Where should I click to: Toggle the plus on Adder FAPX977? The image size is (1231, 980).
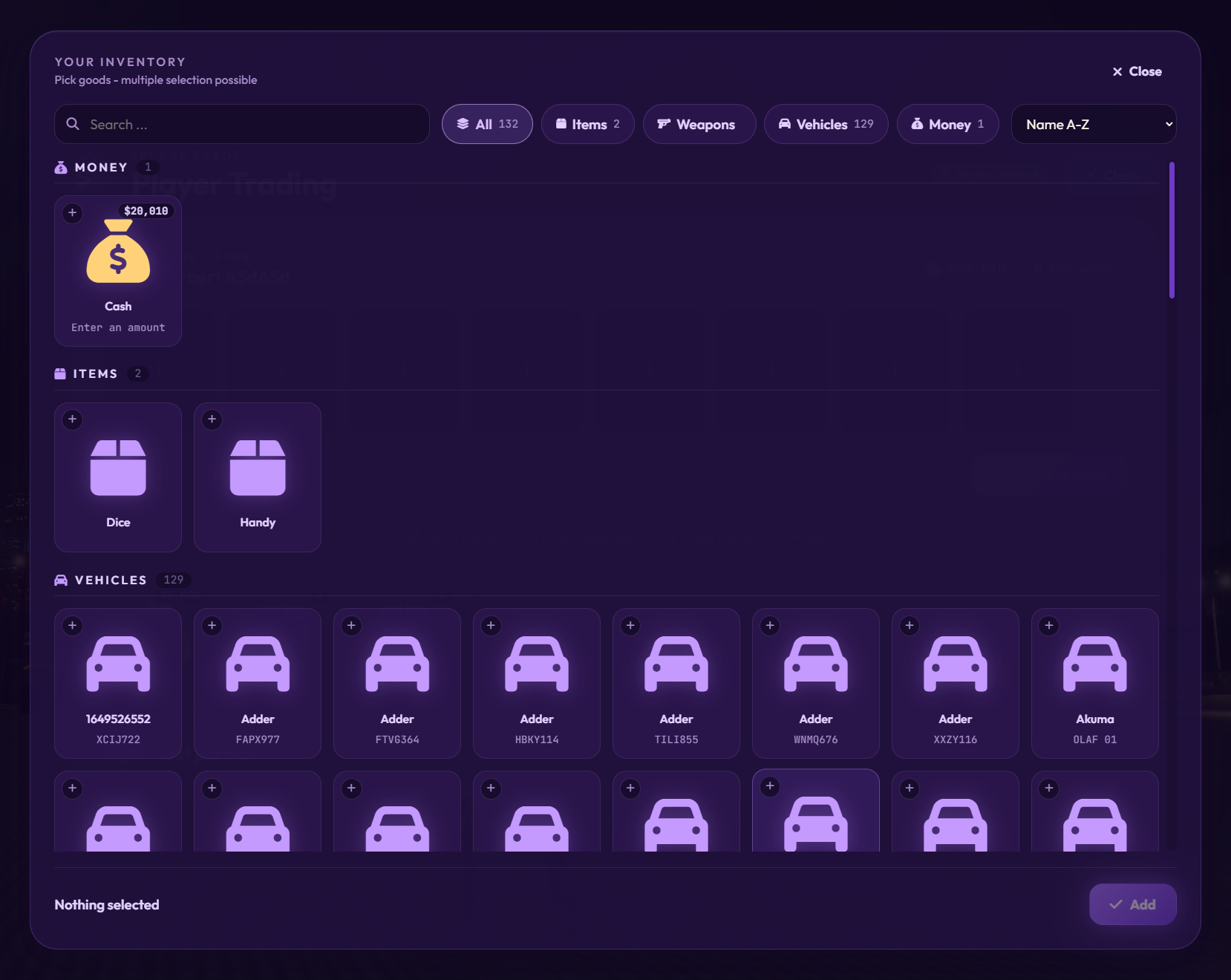point(212,625)
